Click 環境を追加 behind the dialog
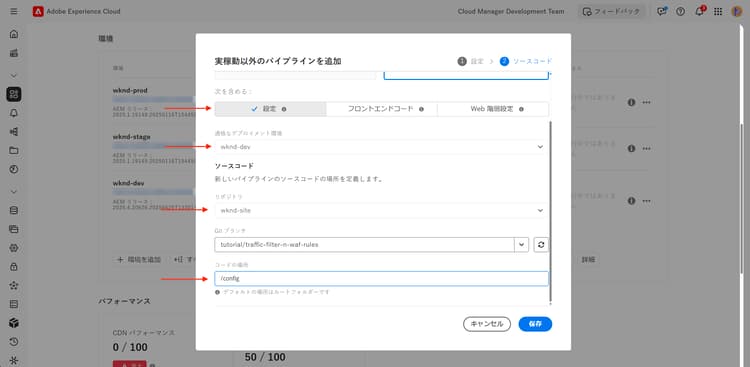Viewport: 750px width, 367px height. [139, 259]
